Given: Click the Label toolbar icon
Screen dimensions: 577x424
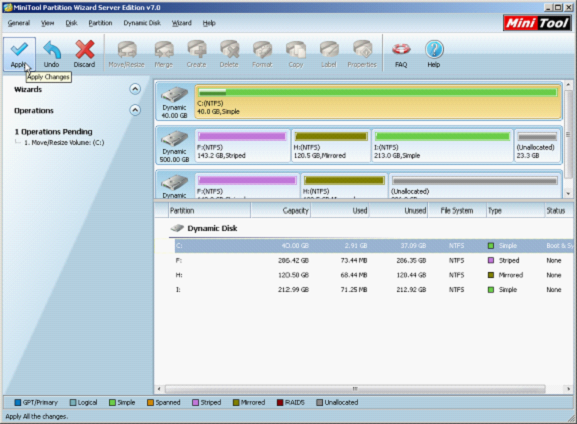Looking at the screenshot, I should tap(329, 49).
